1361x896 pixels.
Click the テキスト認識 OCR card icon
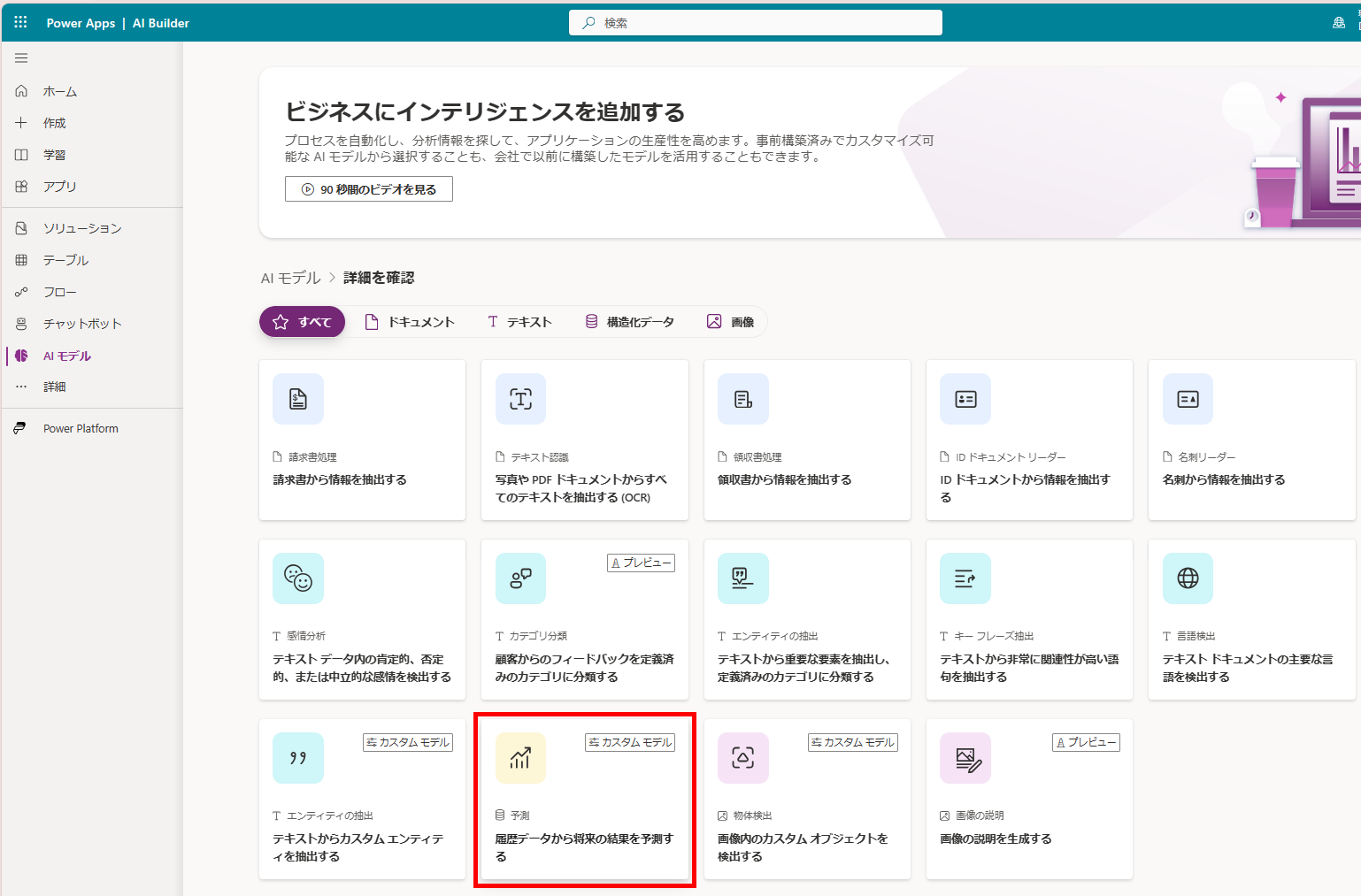click(x=520, y=399)
